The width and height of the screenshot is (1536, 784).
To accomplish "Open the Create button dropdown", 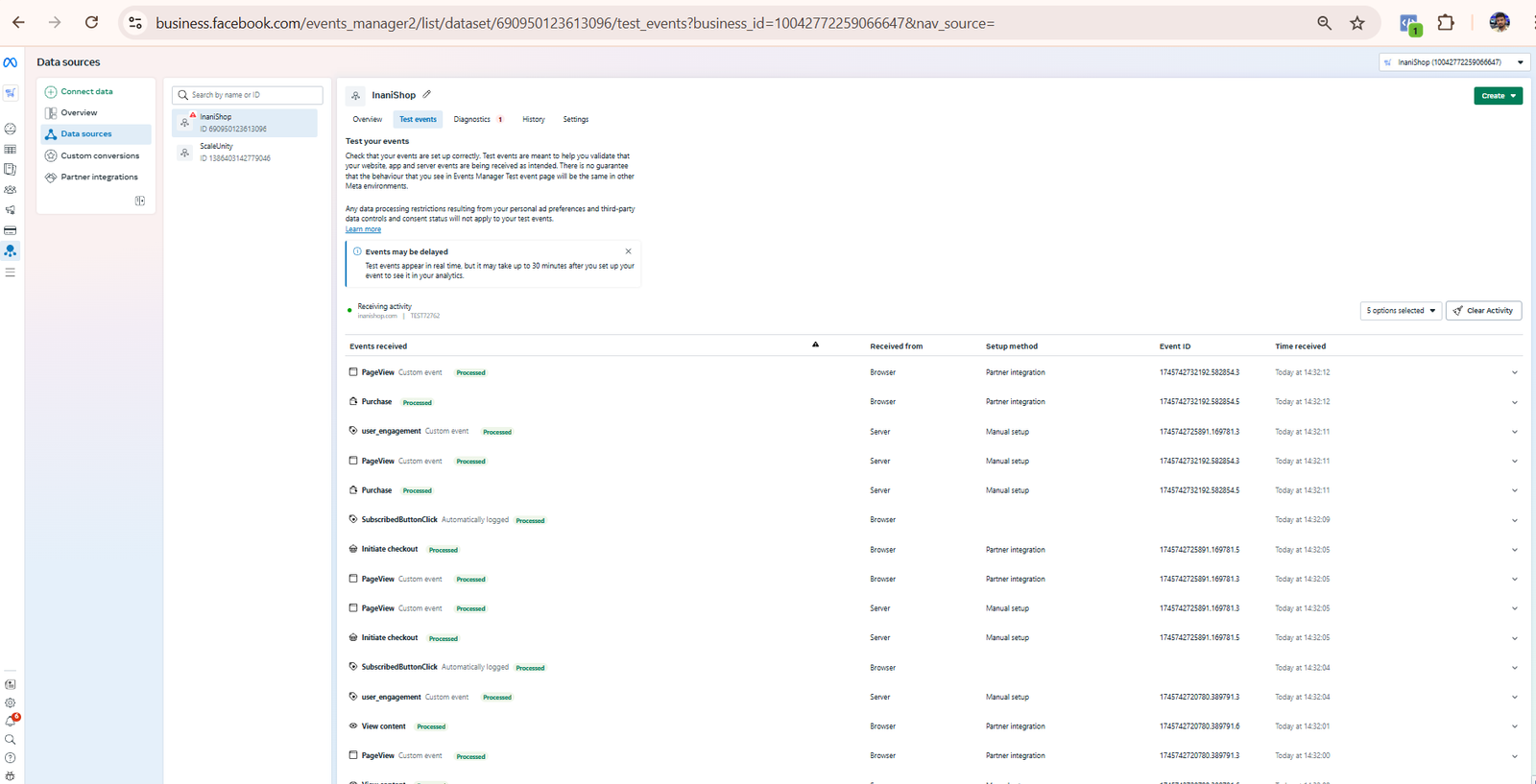I will [1498, 96].
